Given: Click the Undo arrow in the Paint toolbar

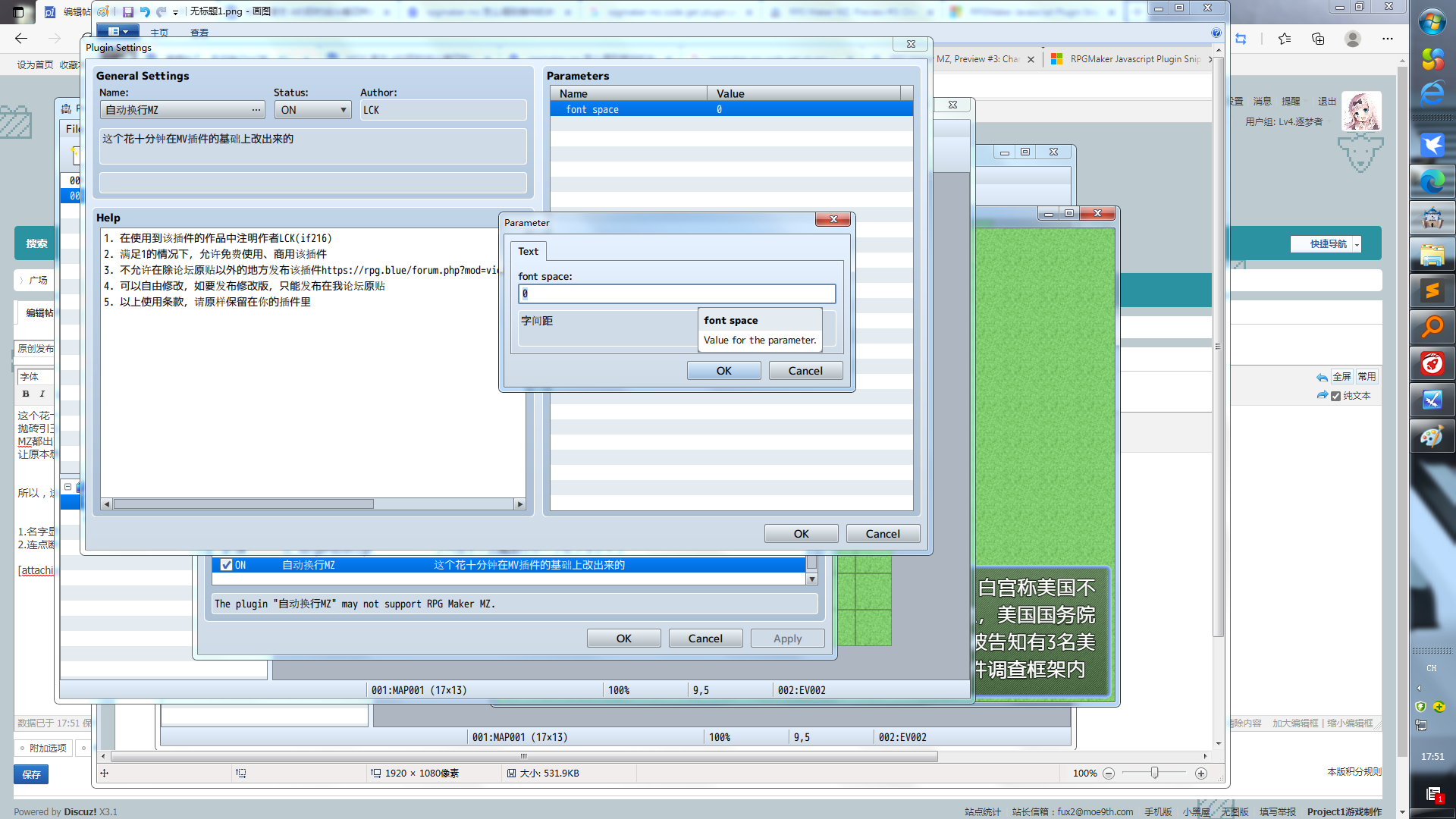Looking at the screenshot, I should tap(144, 11).
